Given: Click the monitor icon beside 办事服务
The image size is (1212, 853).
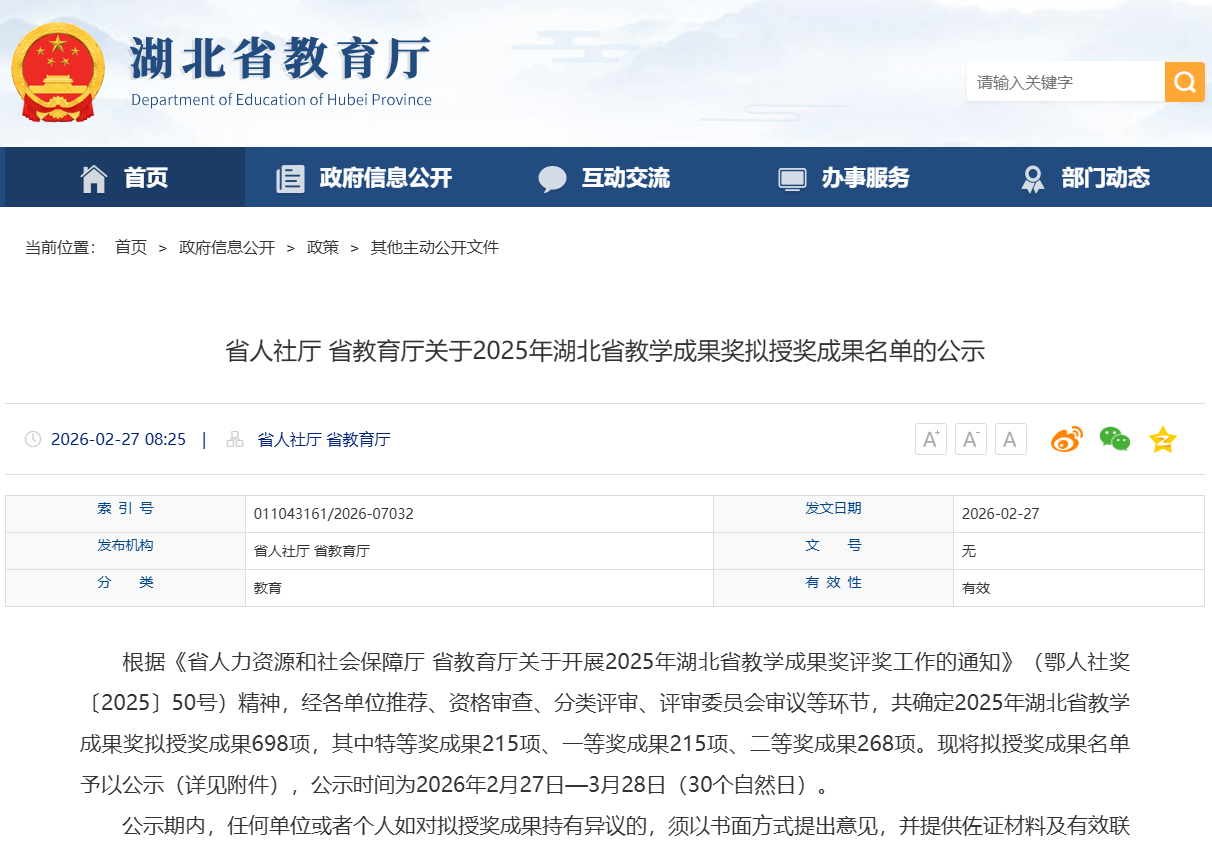Looking at the screenshot, I should tap(792, 179).
